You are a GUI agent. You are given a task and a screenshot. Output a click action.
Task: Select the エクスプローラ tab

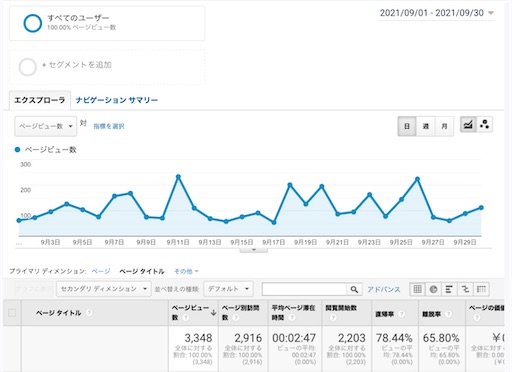pos(40,100)
